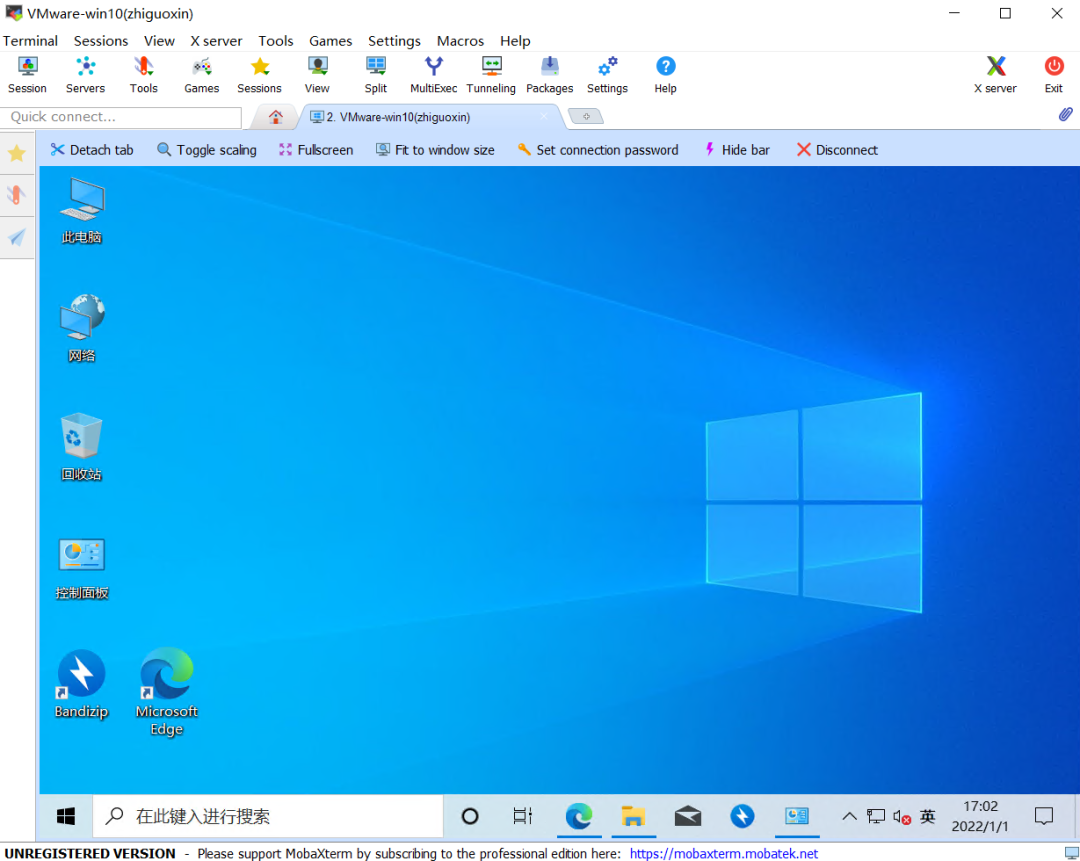Focus the Quick connect input field

point(121,117)
